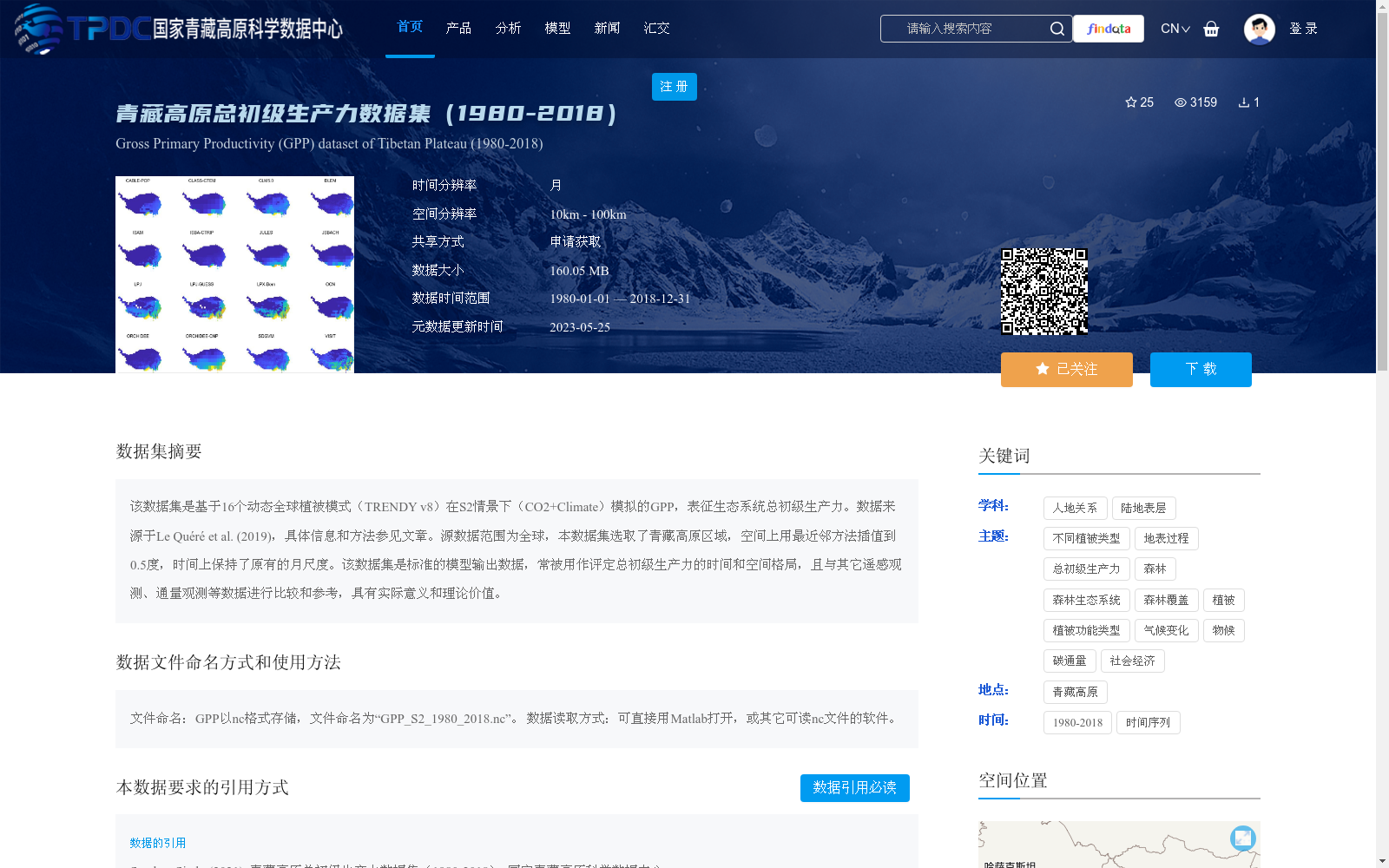Click the user avatar icon
1389x868 pixels.
1259,29
